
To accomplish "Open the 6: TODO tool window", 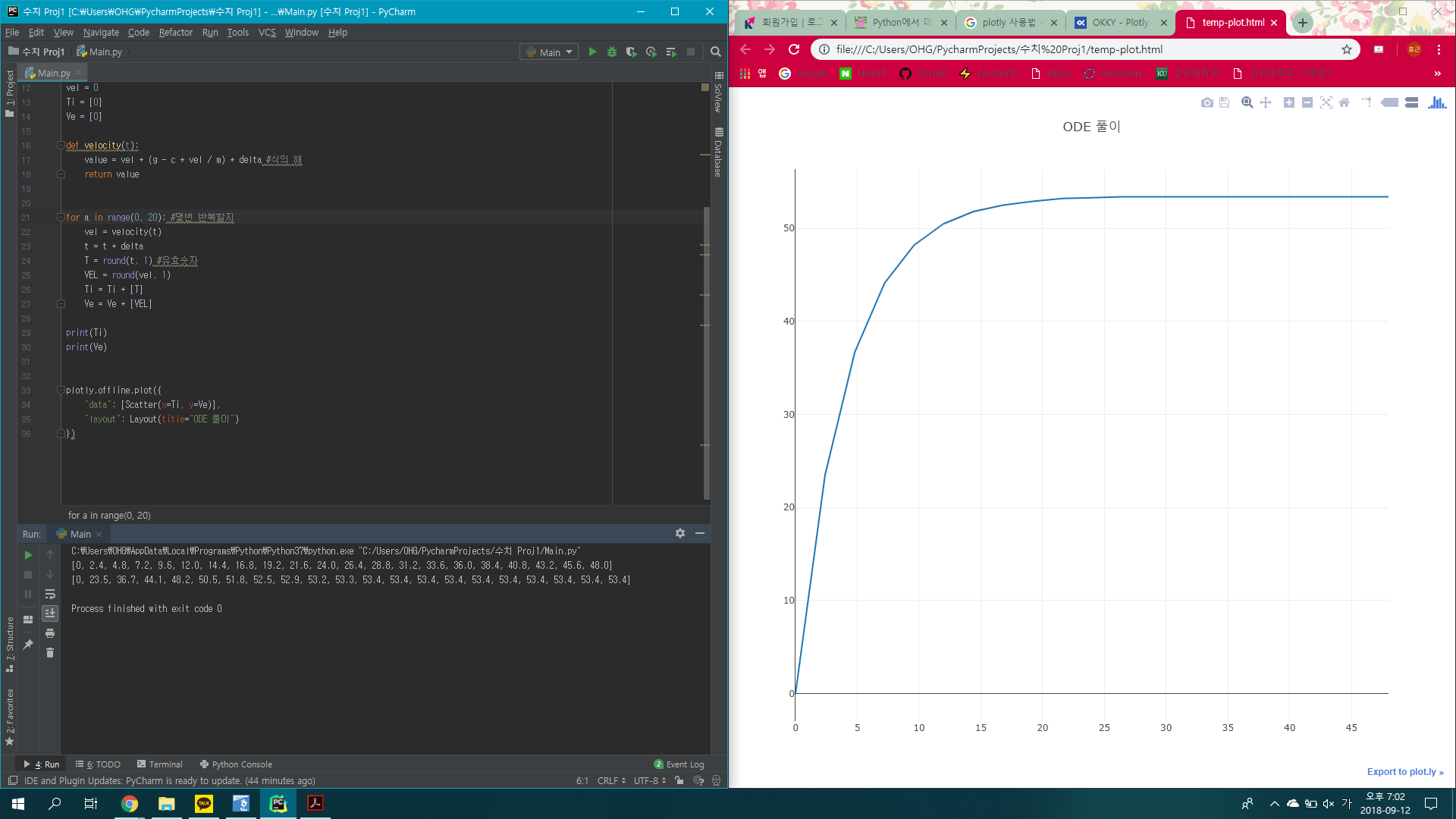I will tap(99, 764).
